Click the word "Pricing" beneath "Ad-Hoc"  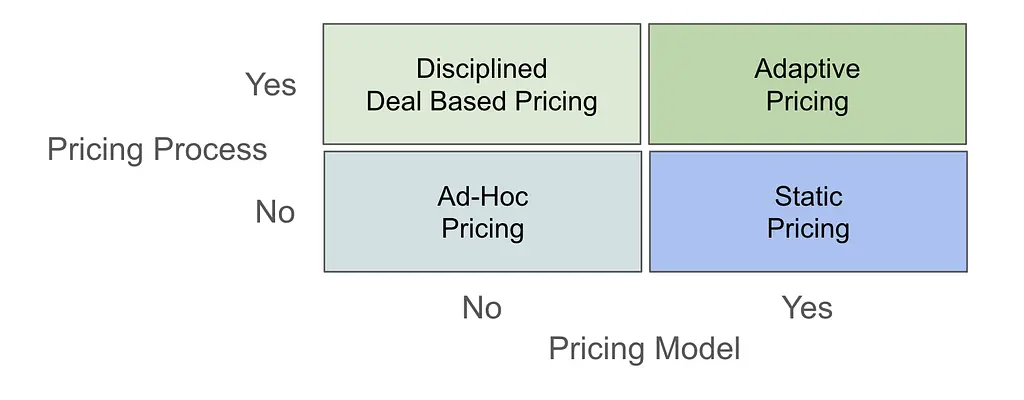pos(483,228)
